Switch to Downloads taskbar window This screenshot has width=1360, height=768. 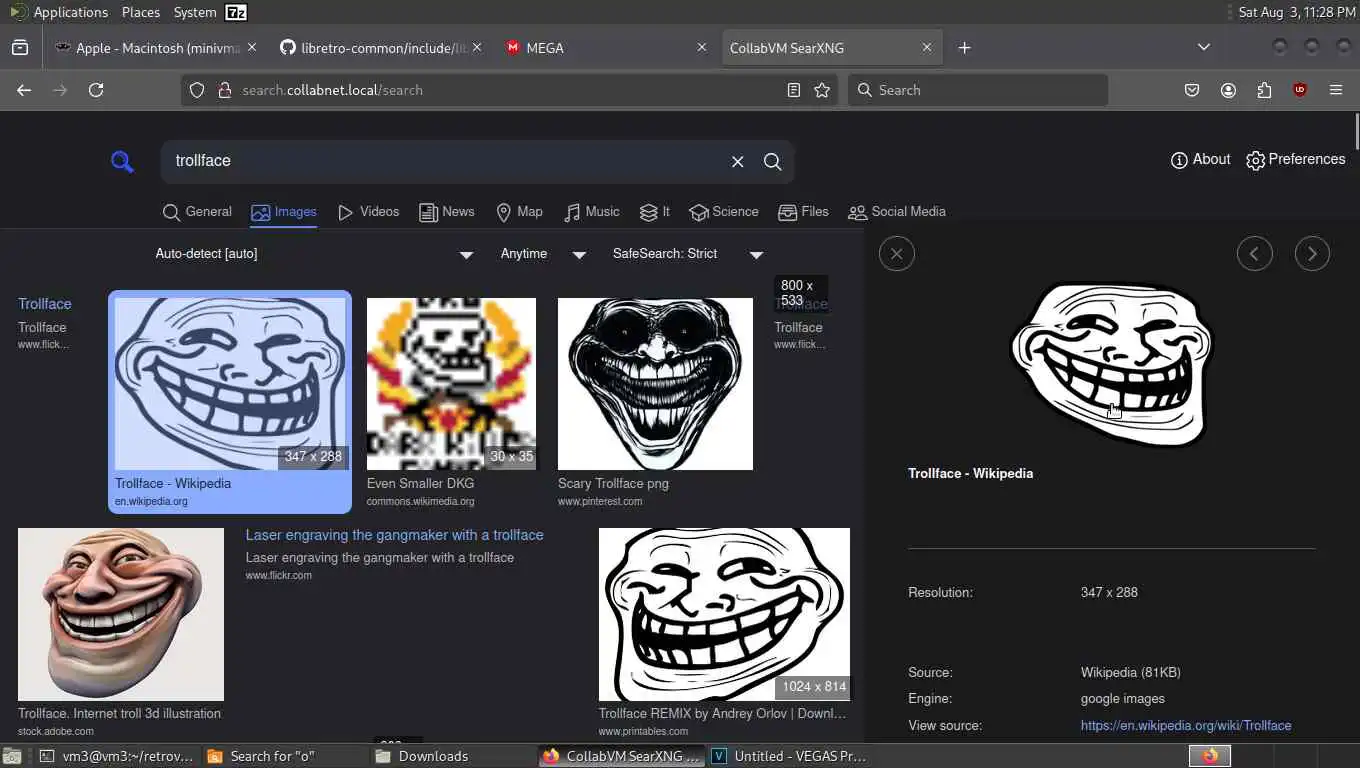coord(450,756)
